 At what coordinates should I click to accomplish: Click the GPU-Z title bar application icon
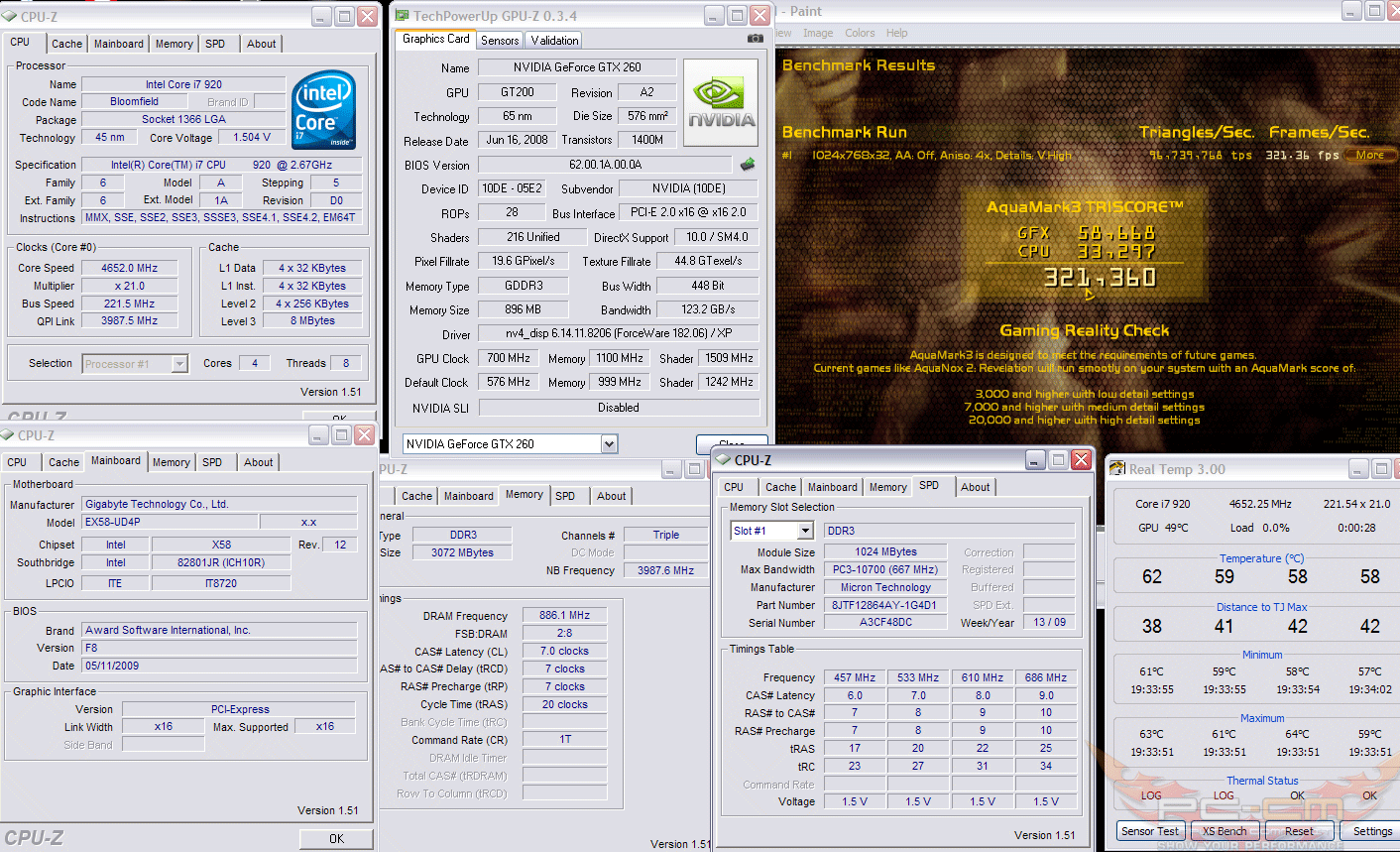402,16
